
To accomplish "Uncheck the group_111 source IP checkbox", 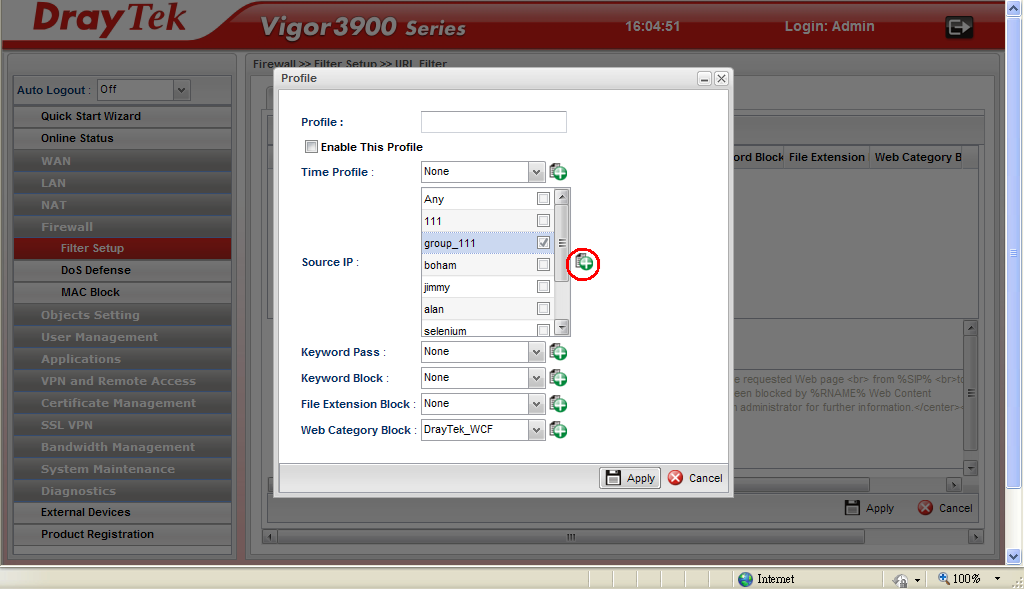I will click(543, 243).
